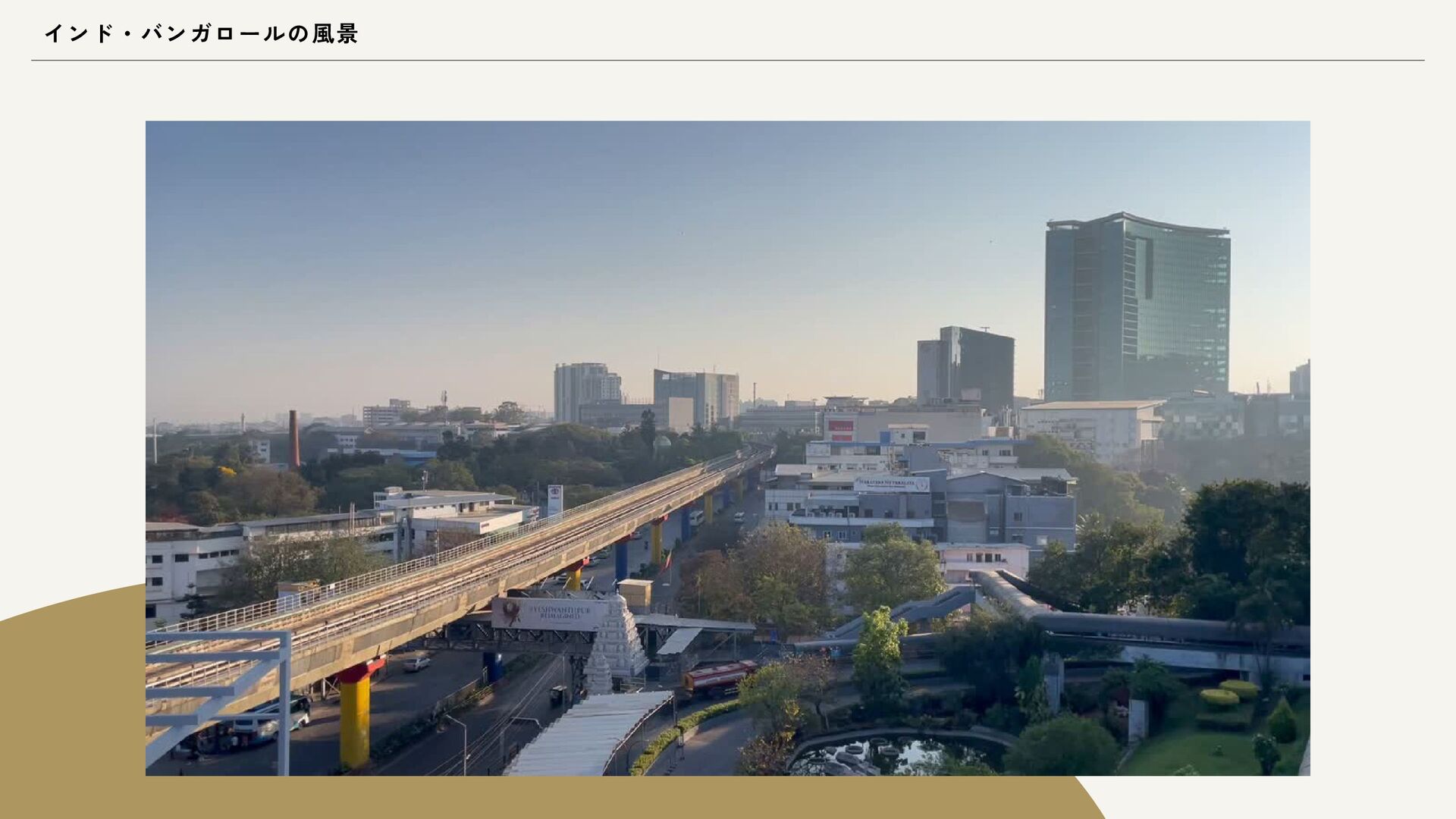The width and height of the screenshot is (1456, 819).
Task: Click the white car under the viaduct
Action: [416, 663]
